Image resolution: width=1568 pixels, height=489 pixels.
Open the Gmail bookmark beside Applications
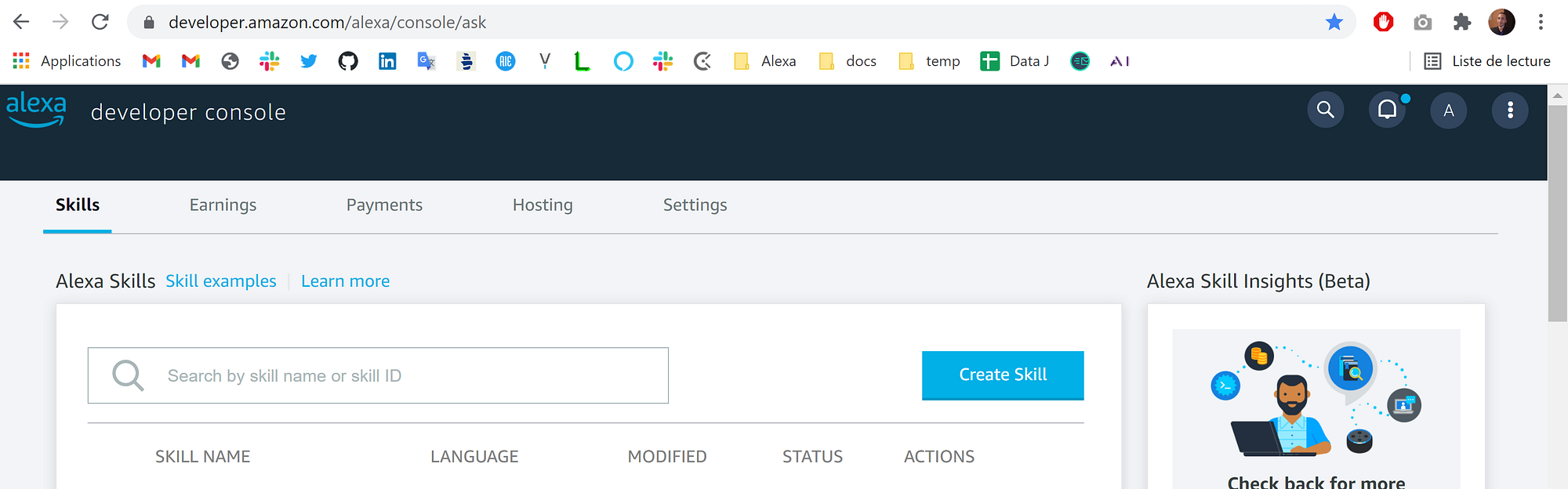151,61
